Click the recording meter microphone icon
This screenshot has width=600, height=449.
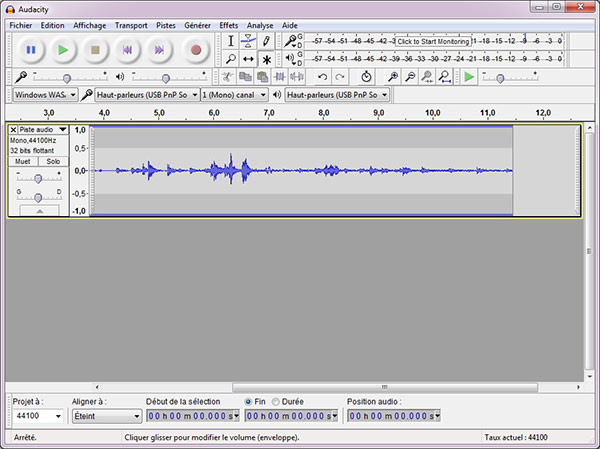pos(291,41)
